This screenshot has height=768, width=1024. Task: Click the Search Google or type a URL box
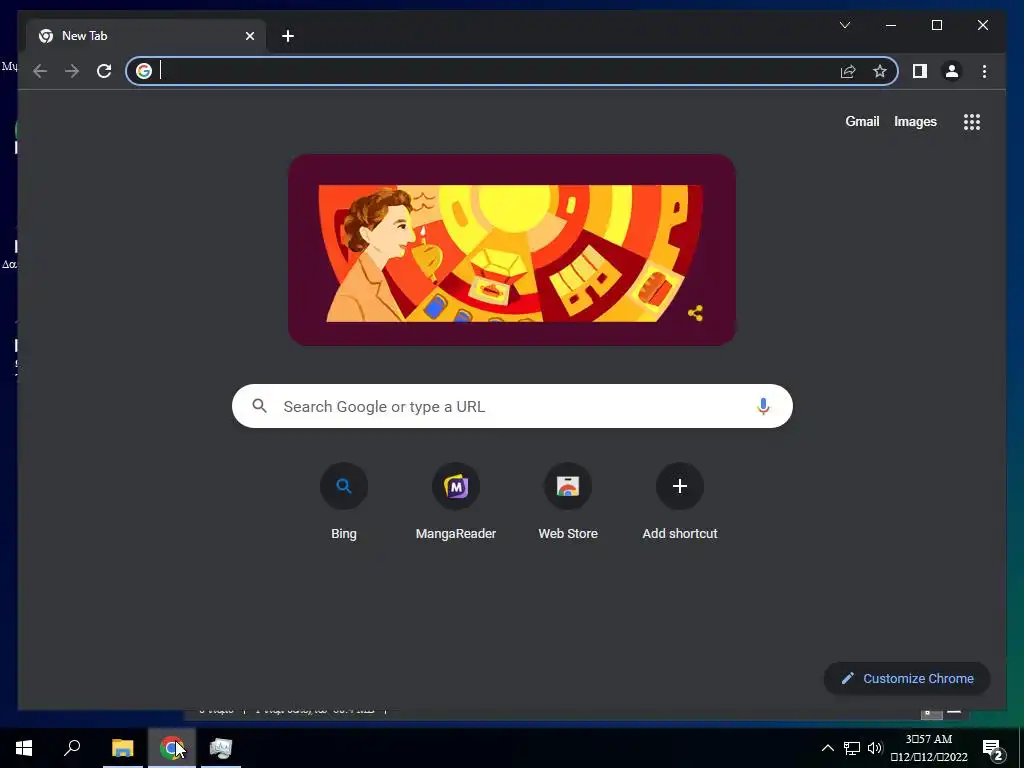[512, 406]
